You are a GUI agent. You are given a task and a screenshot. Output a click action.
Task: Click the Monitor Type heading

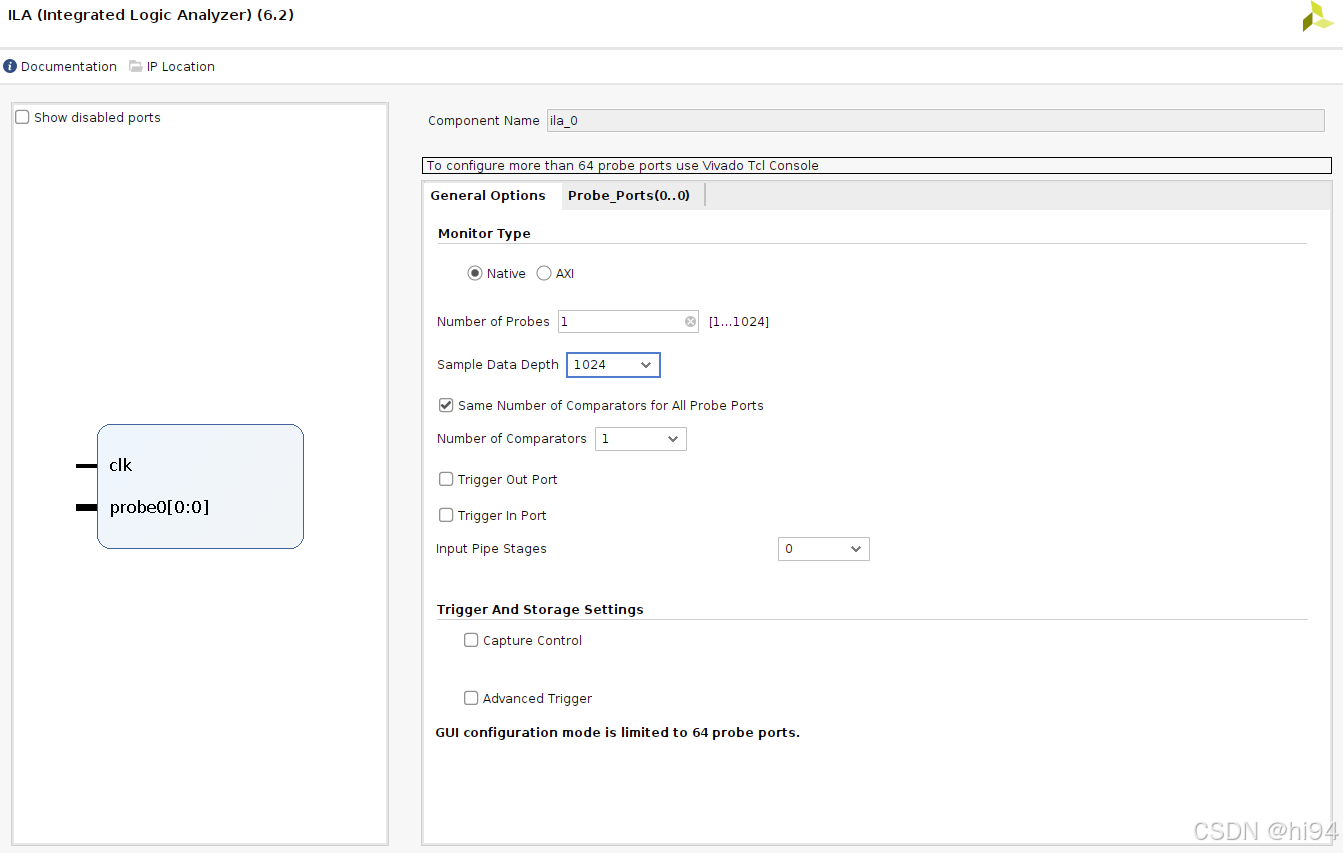[x=484, y=233]
